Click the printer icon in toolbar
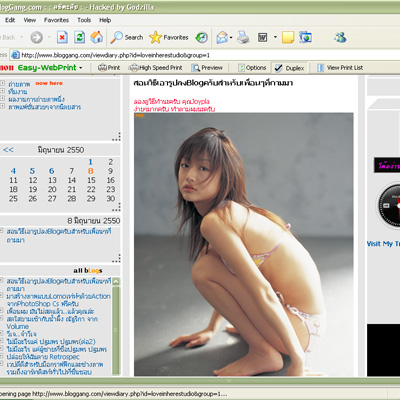Viewport: 400px width, 400px height. point(243,37)
